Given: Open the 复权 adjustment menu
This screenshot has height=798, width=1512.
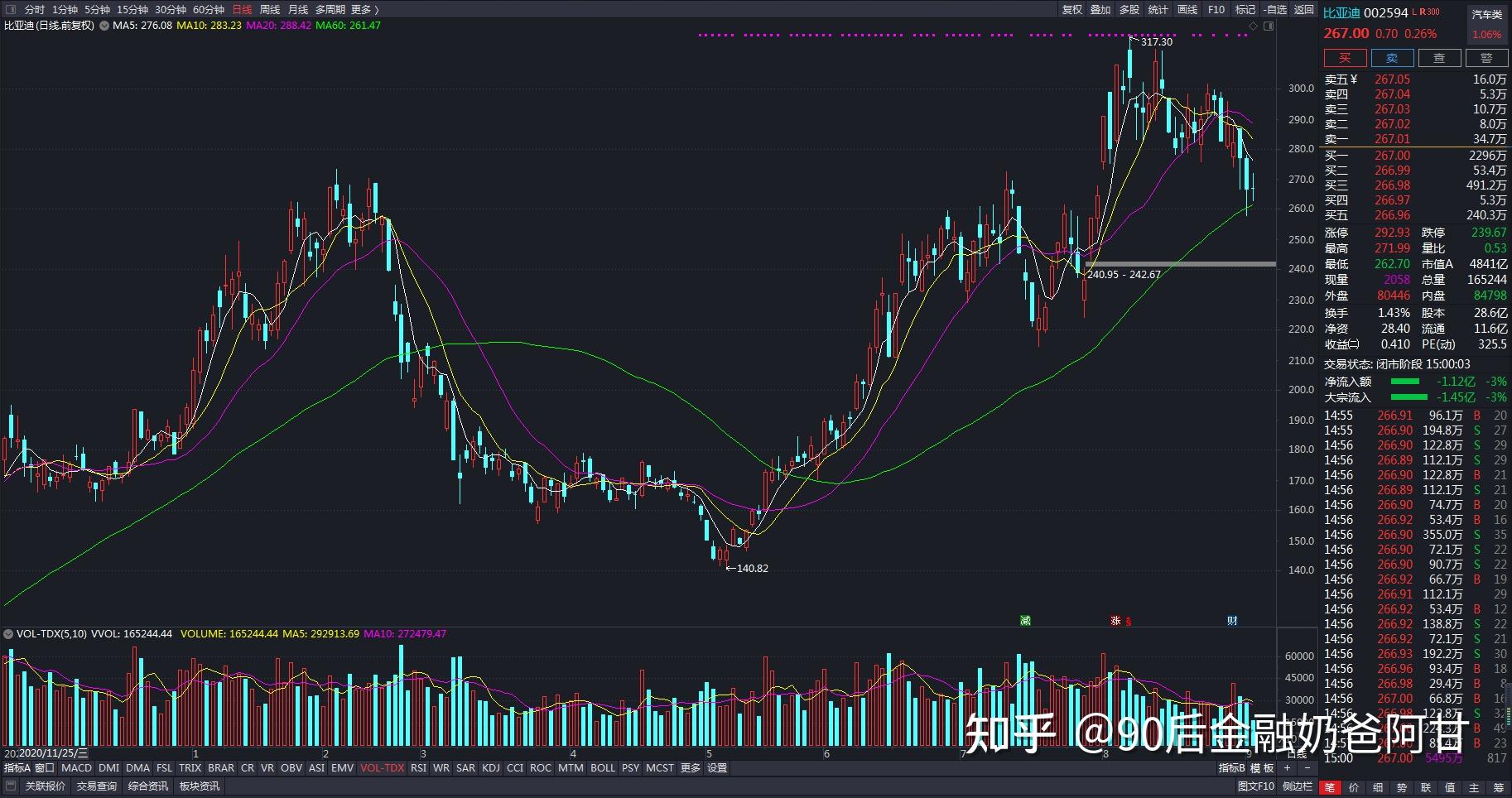Looking at the screenshot, I should coord(1072,9).
